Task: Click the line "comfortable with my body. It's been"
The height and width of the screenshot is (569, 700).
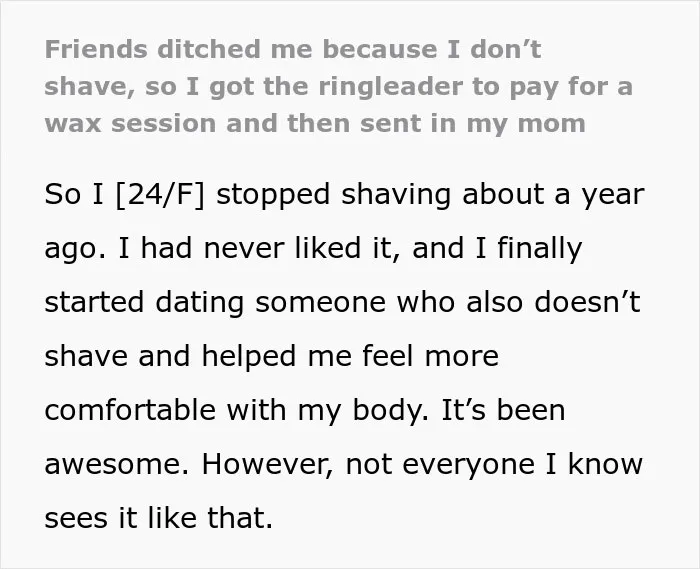Action: (x=305, y=410)
